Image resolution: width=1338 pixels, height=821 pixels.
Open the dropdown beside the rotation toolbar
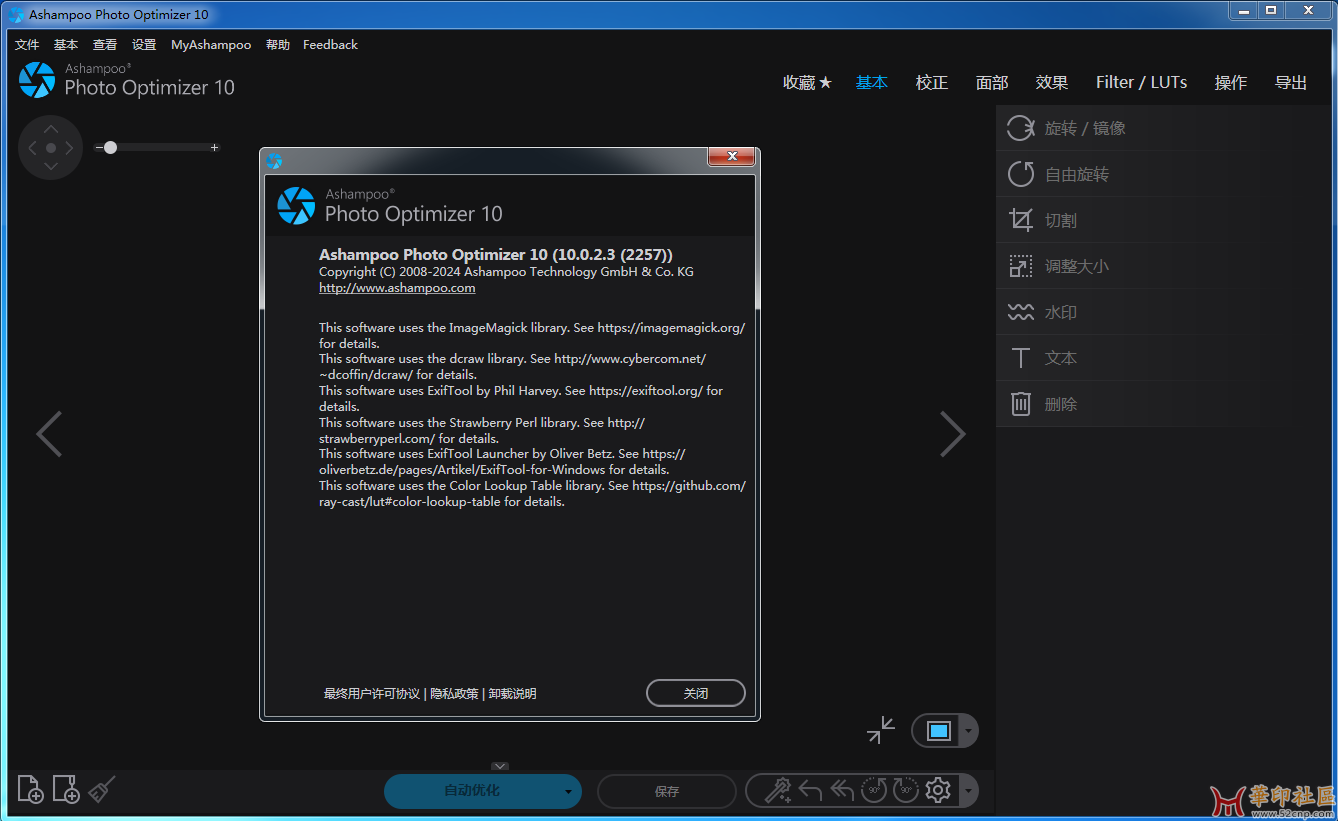[x=967, y=790]
